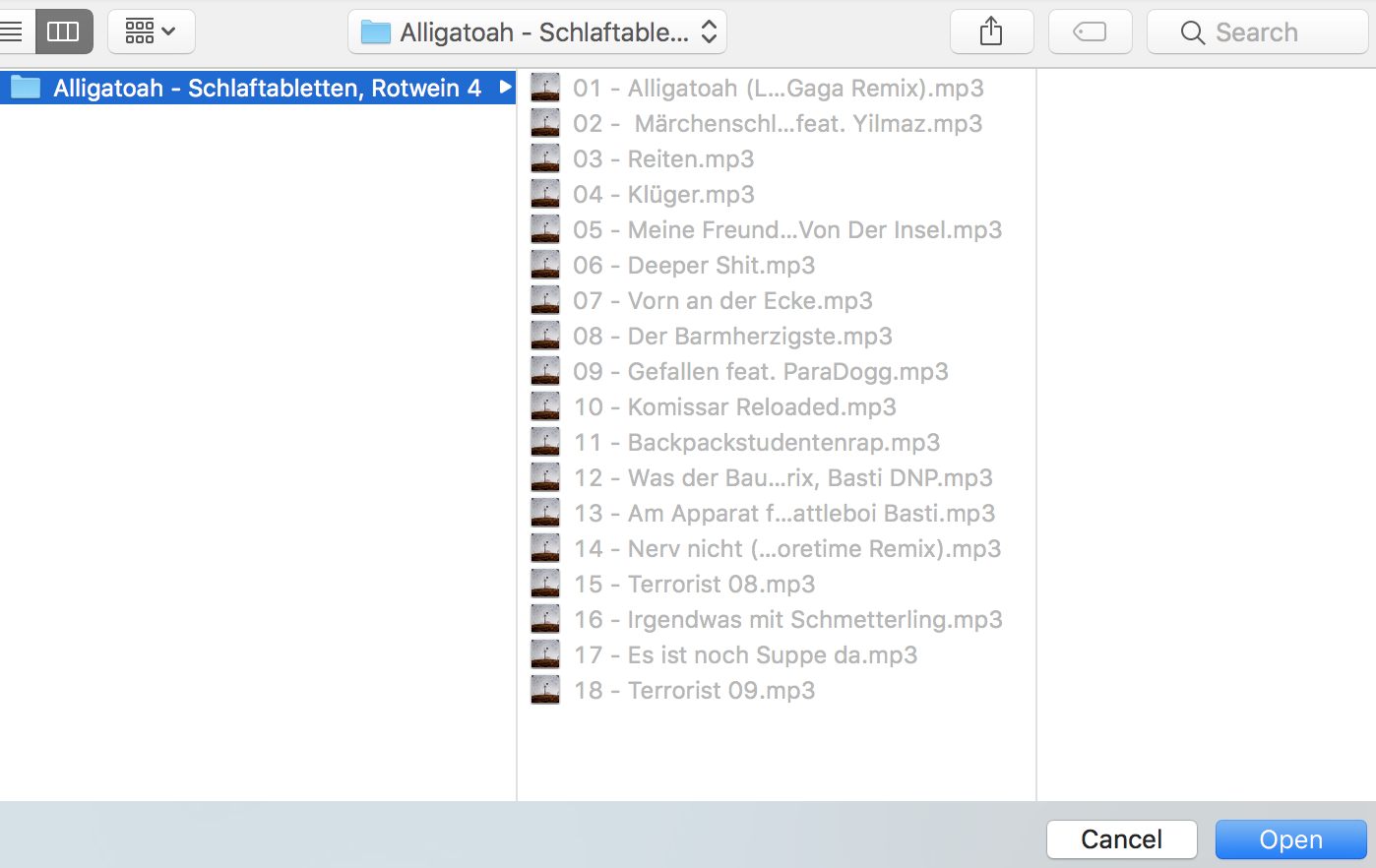The height and width of the screenshot is (868, 1376).
Task: Select file 09 - Gefallen feat. ParaDogg.mp3
Action: 778,371
